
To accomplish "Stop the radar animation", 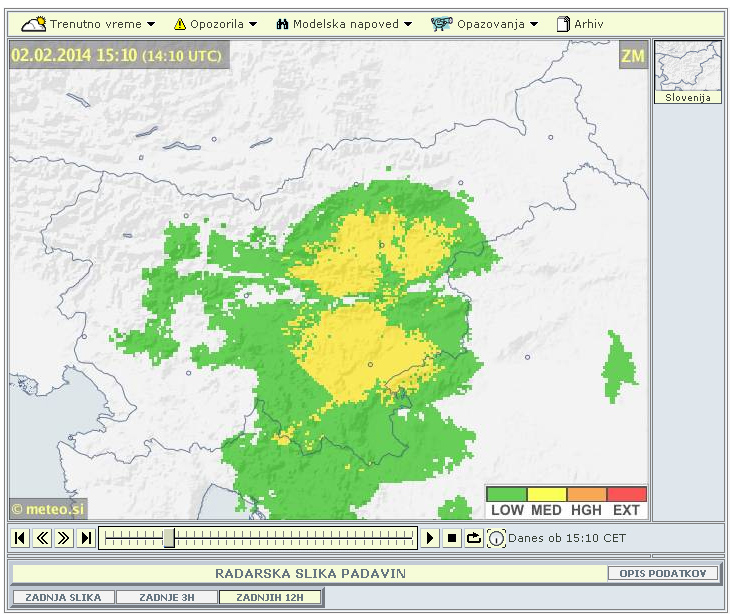I will tap(452, 538).
